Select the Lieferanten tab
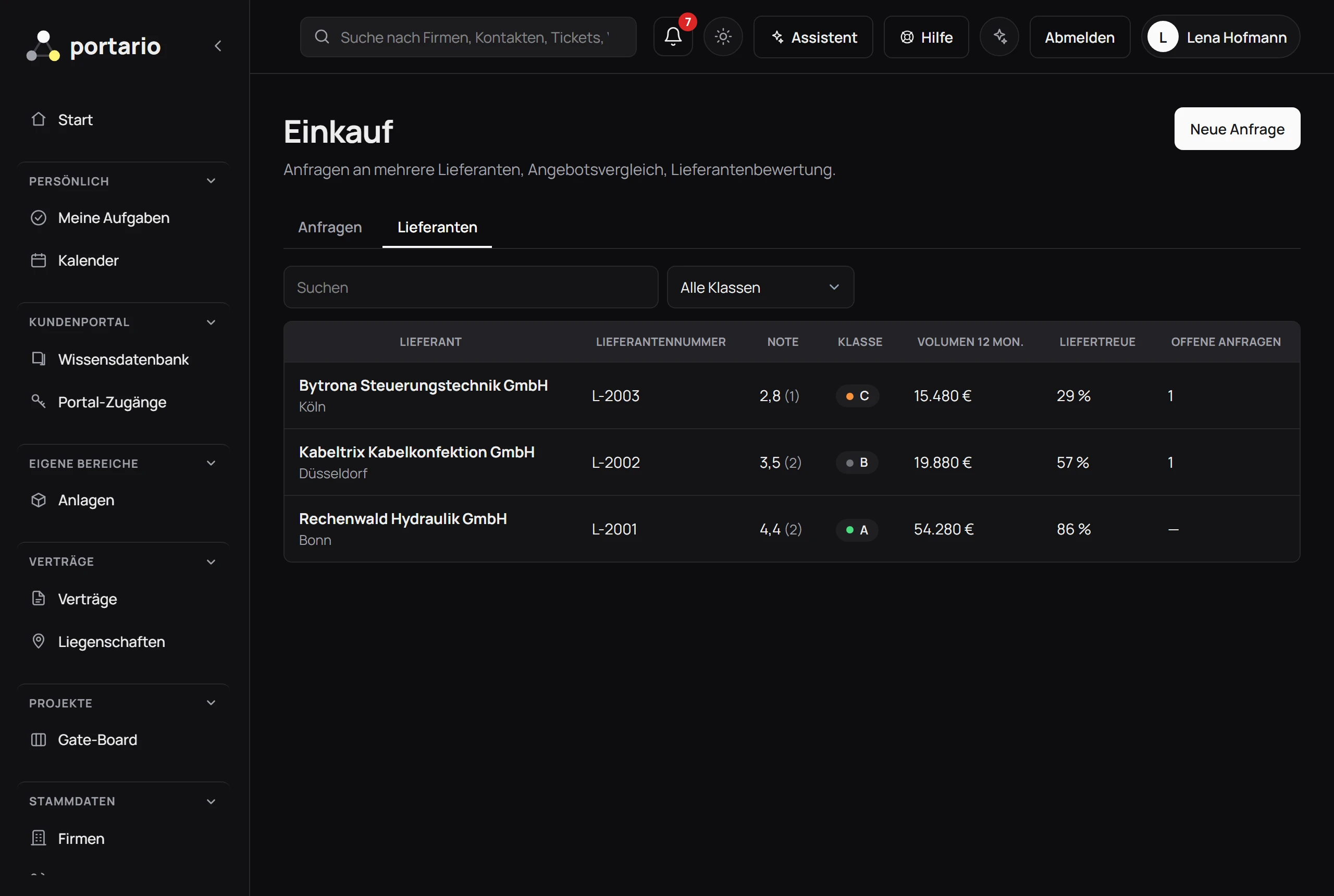Viewport: 1334px width, 896px height. [437, 227]
